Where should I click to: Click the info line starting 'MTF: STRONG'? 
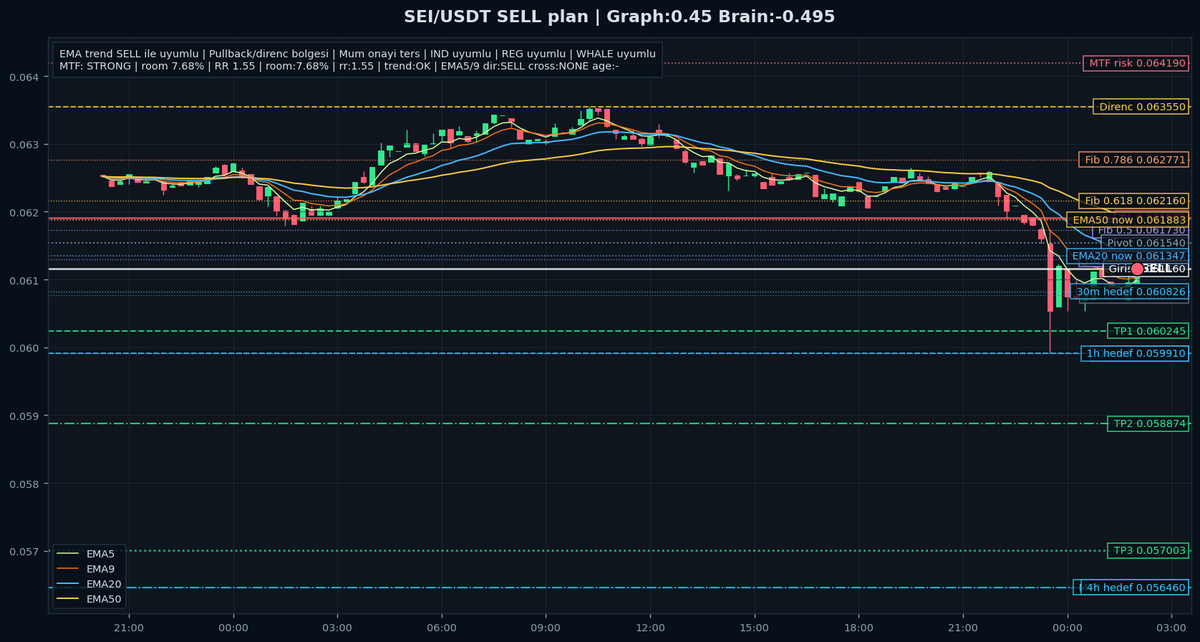pyautogui.click(x=339, y=66)
